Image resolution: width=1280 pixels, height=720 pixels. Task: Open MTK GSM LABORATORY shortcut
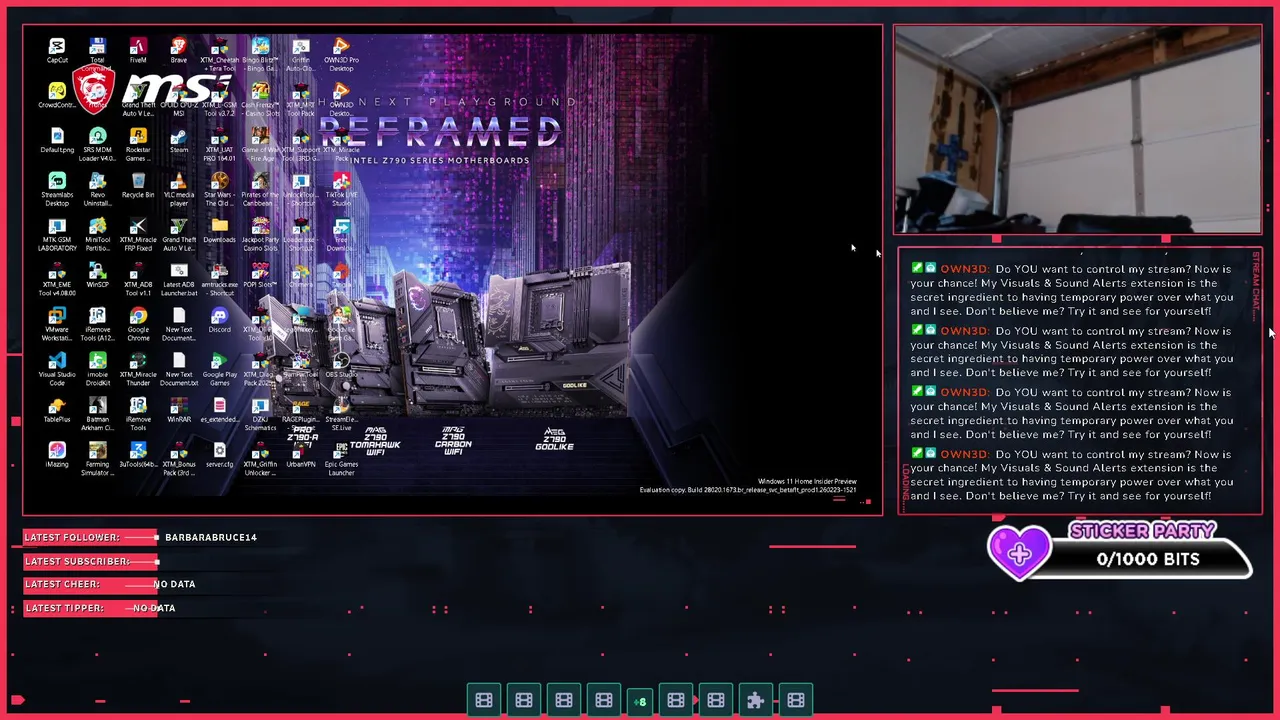coord(57,235)
